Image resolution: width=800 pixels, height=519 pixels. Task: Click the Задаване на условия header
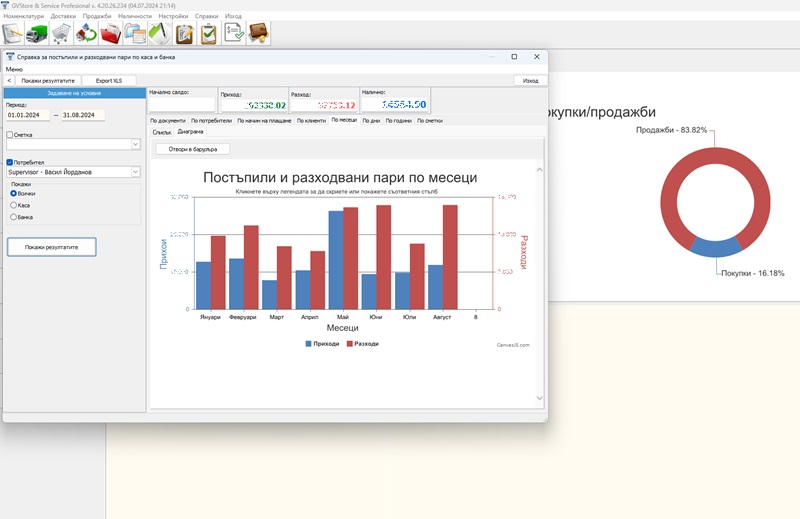point(74,93)
